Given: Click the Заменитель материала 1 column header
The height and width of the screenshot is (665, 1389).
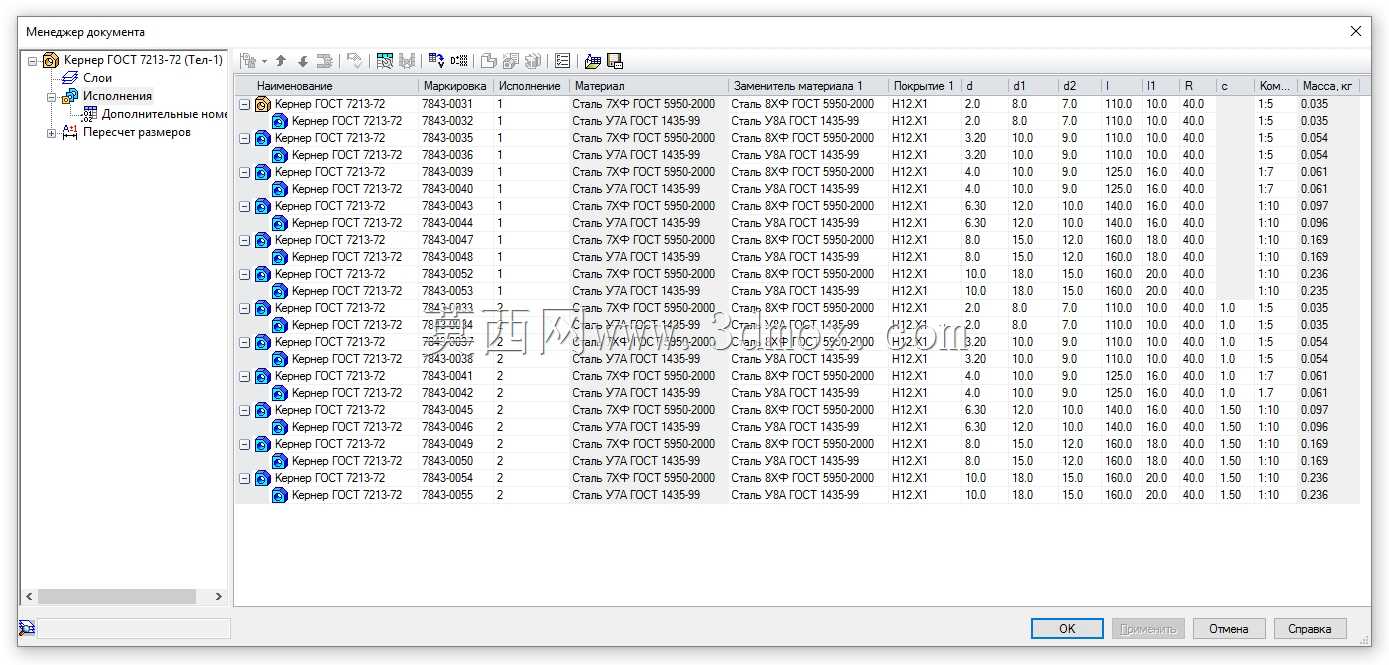Looking at the screenshot, I should (x=807, y=86).
